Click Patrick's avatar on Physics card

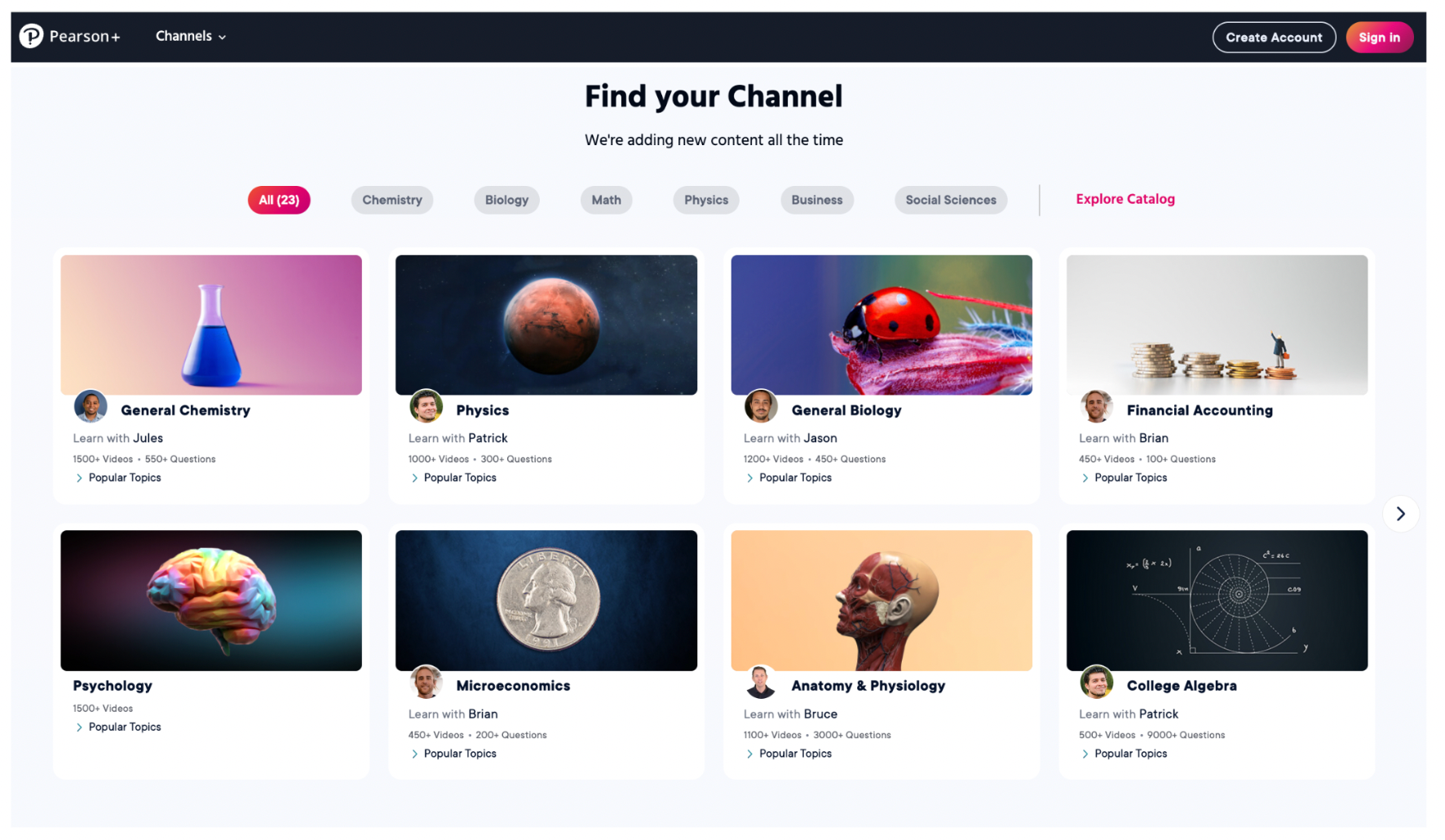point(426,406)
